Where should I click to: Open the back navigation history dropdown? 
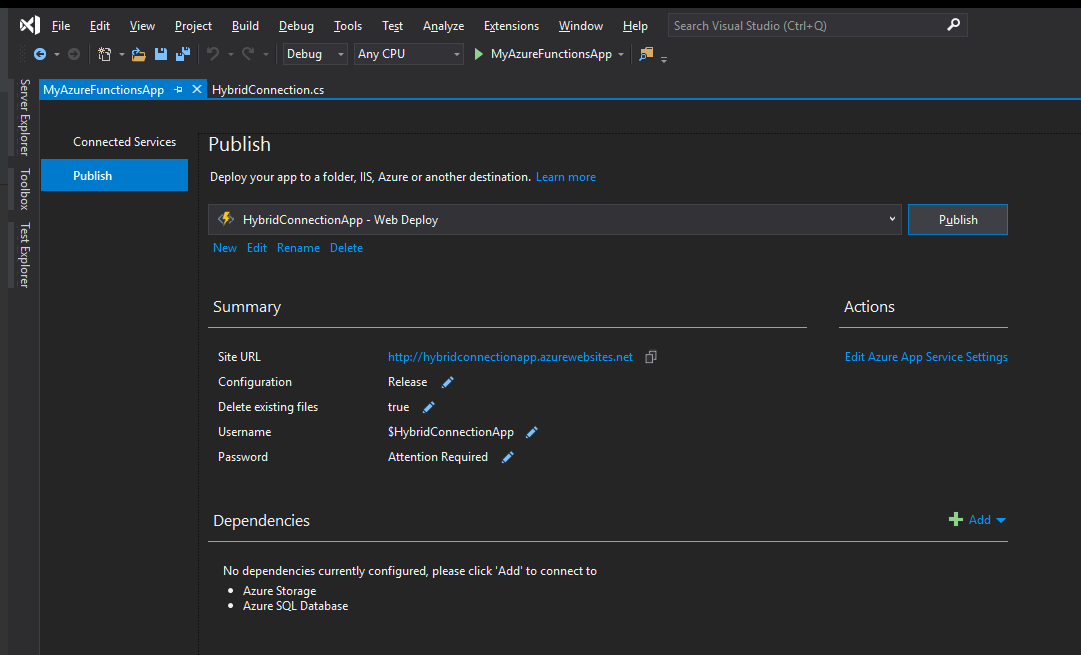click(x=57, y=54)
